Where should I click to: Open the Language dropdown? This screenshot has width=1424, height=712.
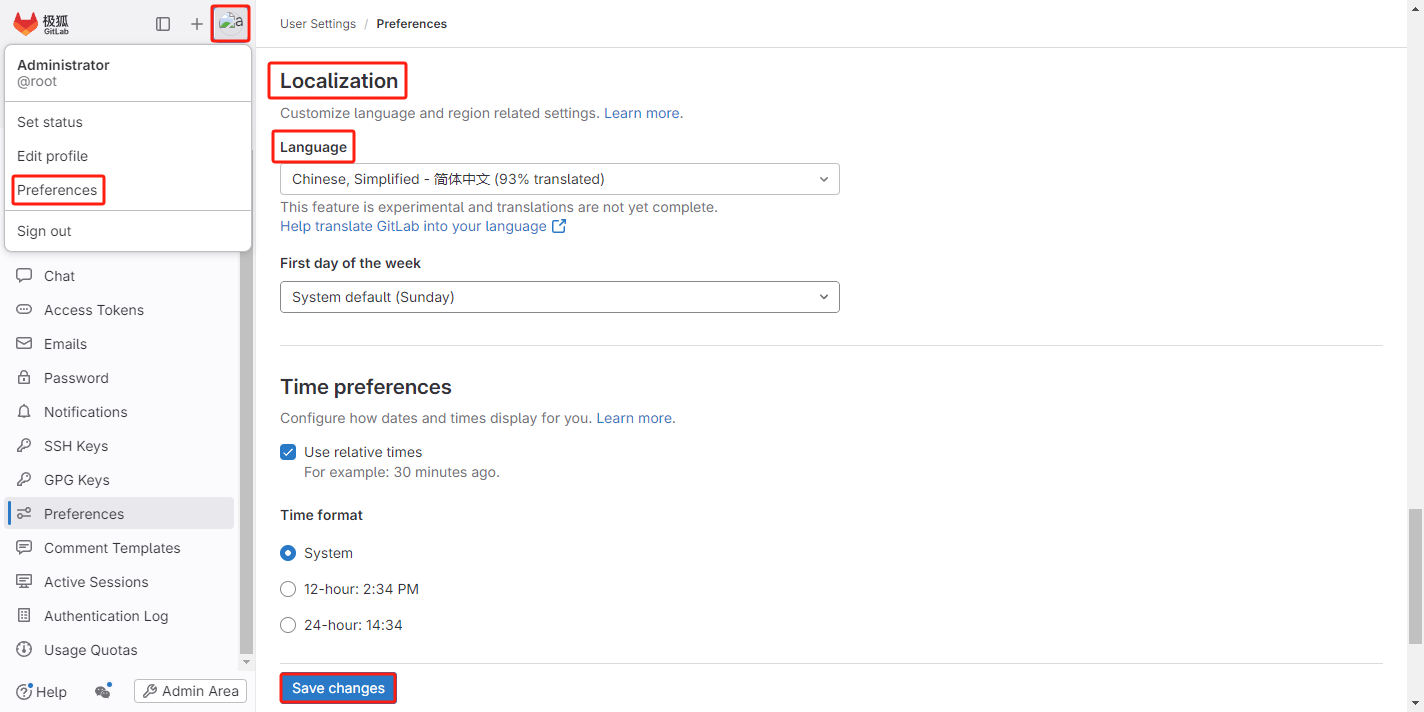(x=559, y=179)
